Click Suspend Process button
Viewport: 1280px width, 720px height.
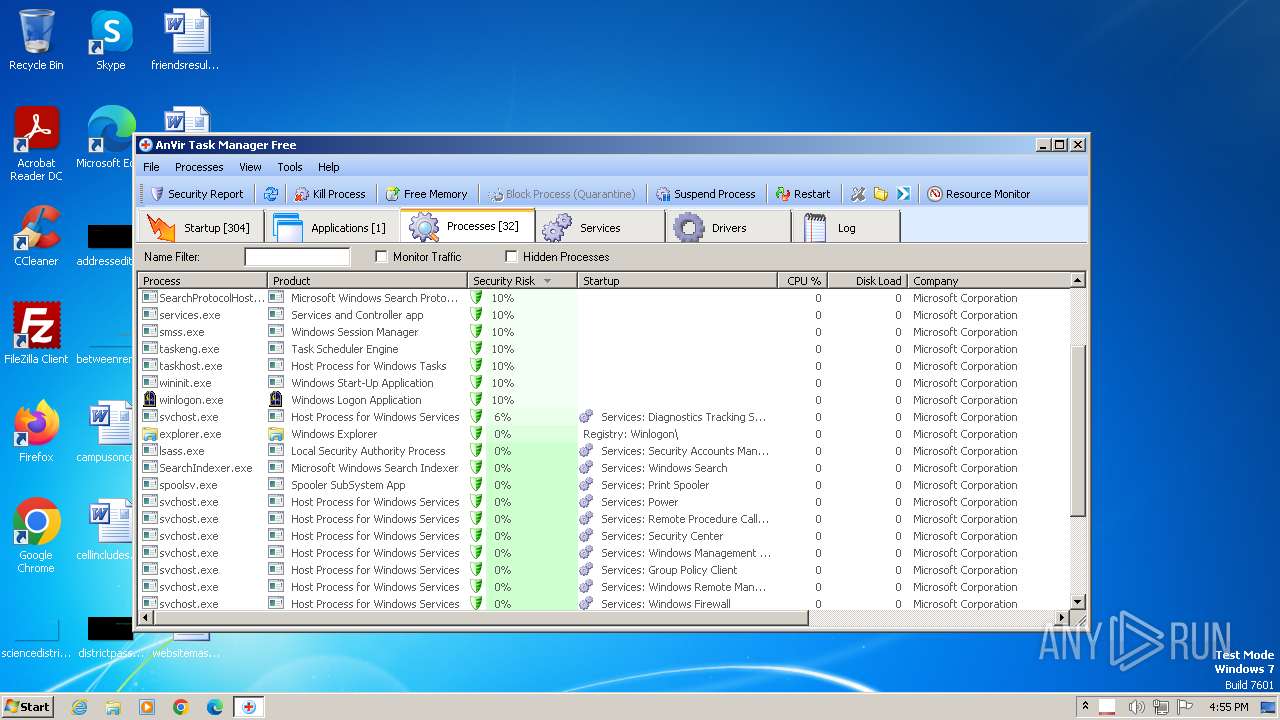705,194
